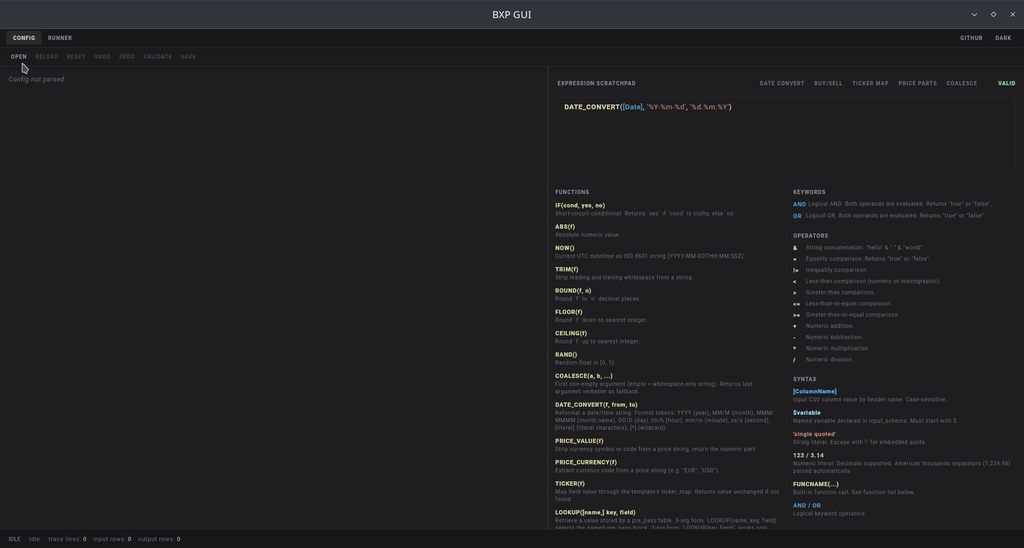Image resolution: width=1024 pixels, height=548 pixels.
Task: Open the GITHUB link
Action: (971, 38)
